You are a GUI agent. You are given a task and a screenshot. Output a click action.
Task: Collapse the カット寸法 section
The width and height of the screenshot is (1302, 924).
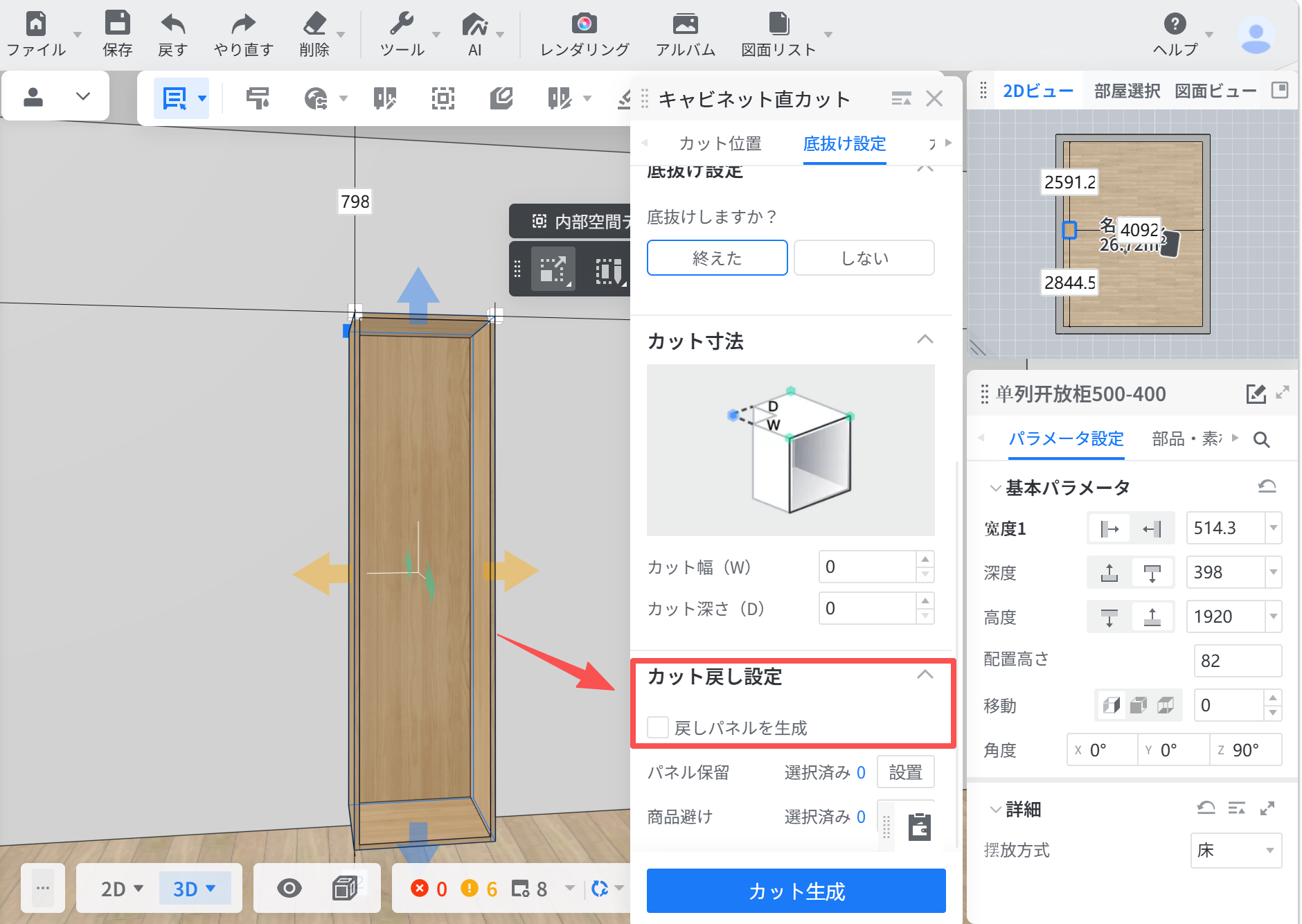click(925, 339)
